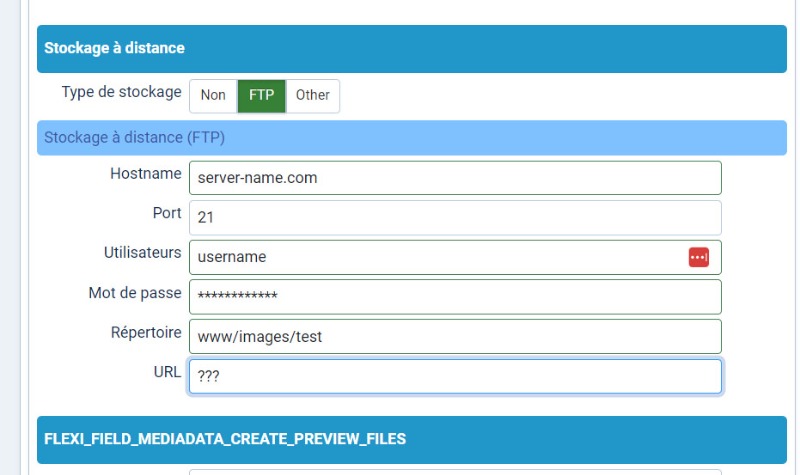
Task: Click the Stockage à distance (FTP) subheader
Action: [412, 138]
